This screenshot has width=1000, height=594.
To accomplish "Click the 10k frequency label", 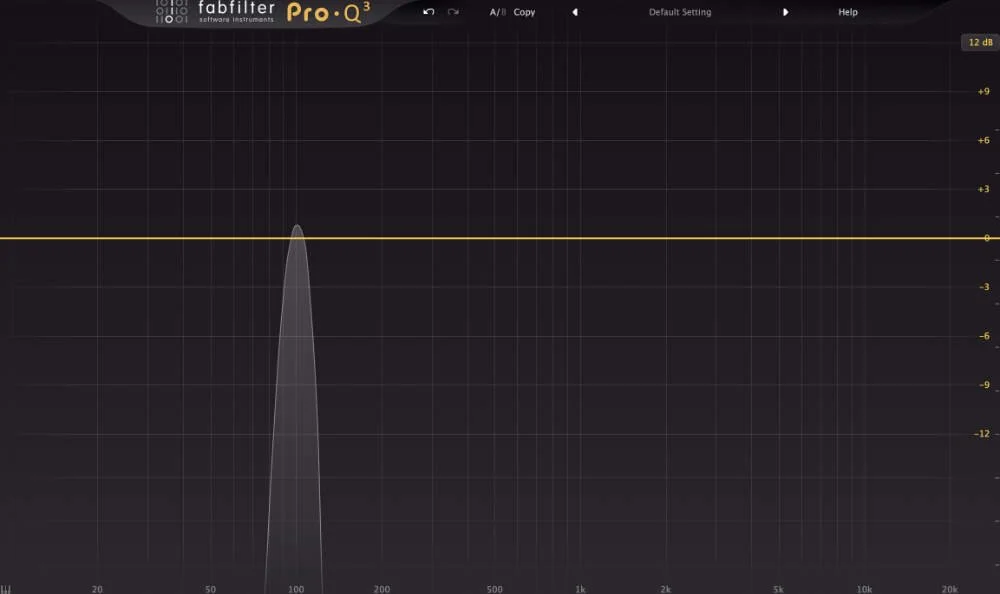I will (x=864, y=589).
